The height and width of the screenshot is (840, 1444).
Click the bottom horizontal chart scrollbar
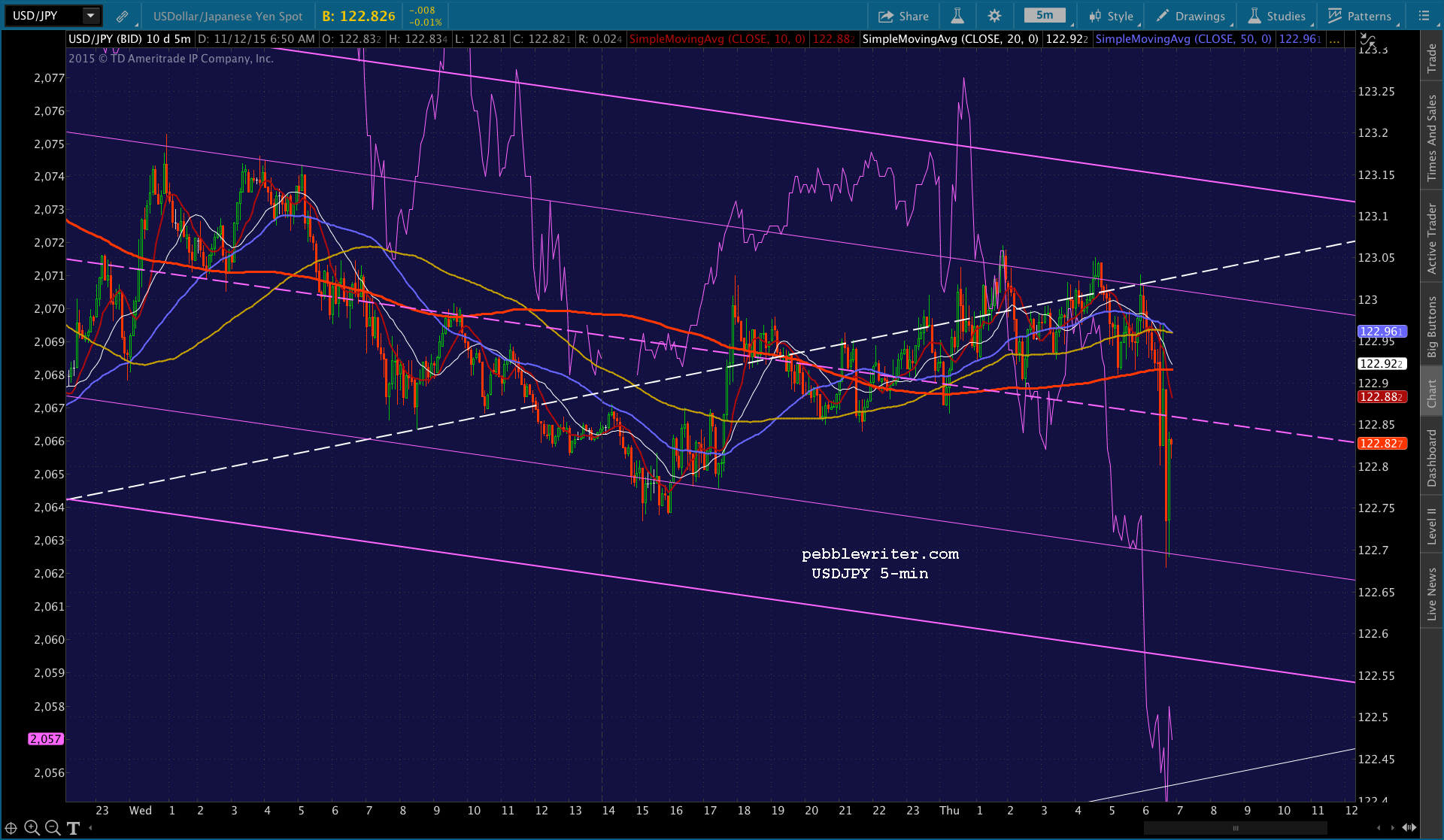[x=1235, y=828]
